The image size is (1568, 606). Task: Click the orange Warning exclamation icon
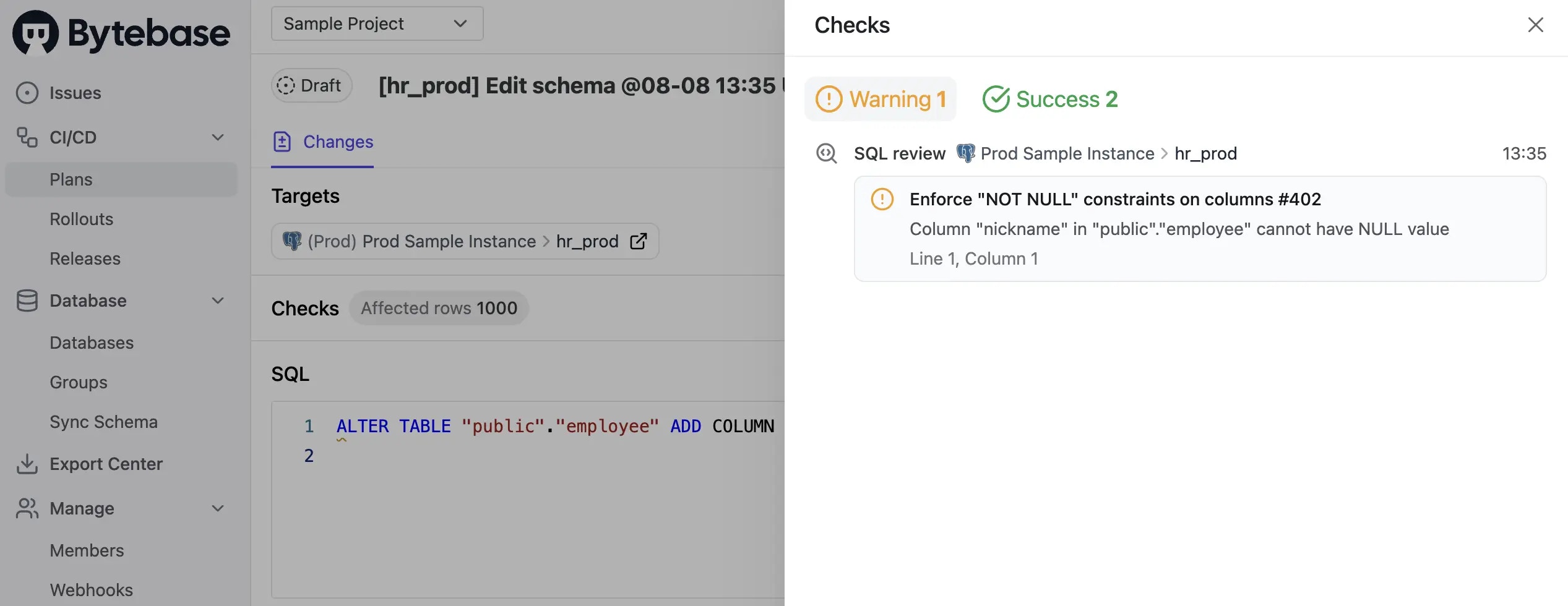click(829, 99)
